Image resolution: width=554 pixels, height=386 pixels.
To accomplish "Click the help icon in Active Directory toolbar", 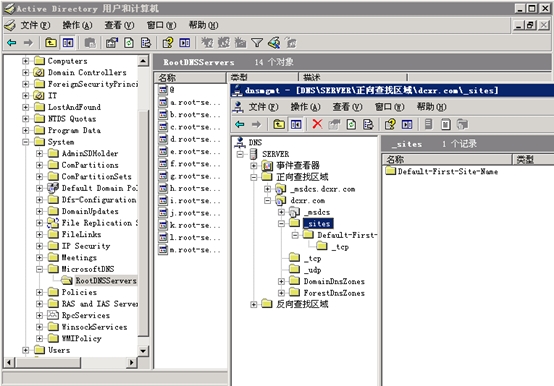I will point(168,43).
